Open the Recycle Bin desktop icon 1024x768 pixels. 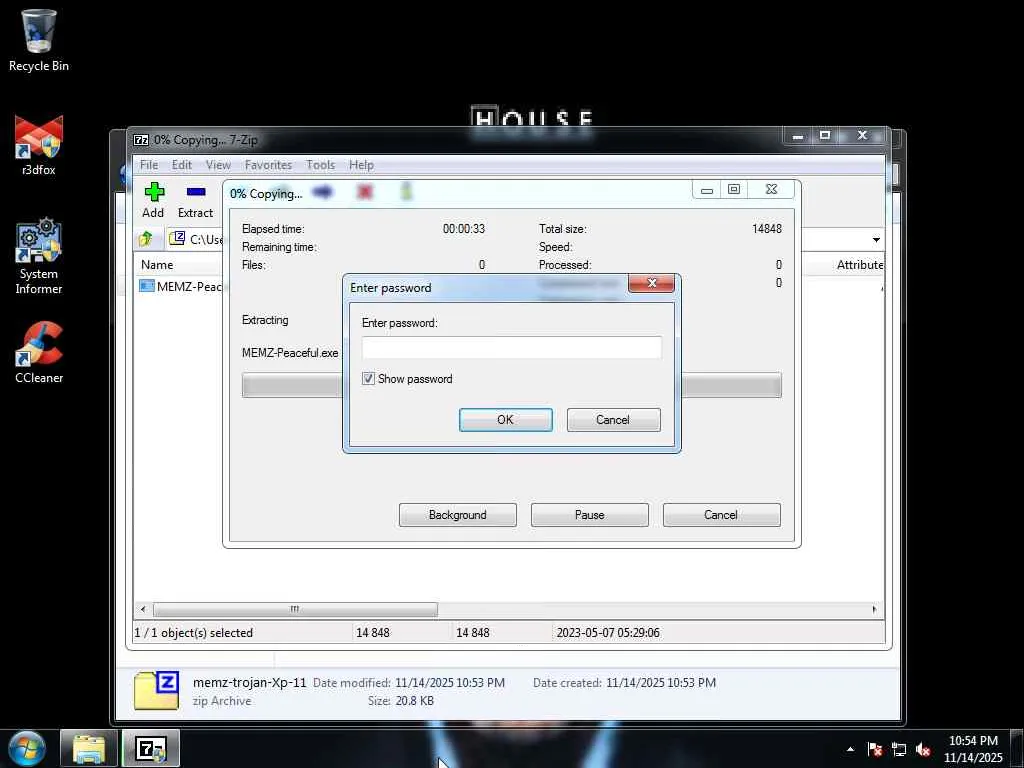[39, 39]
